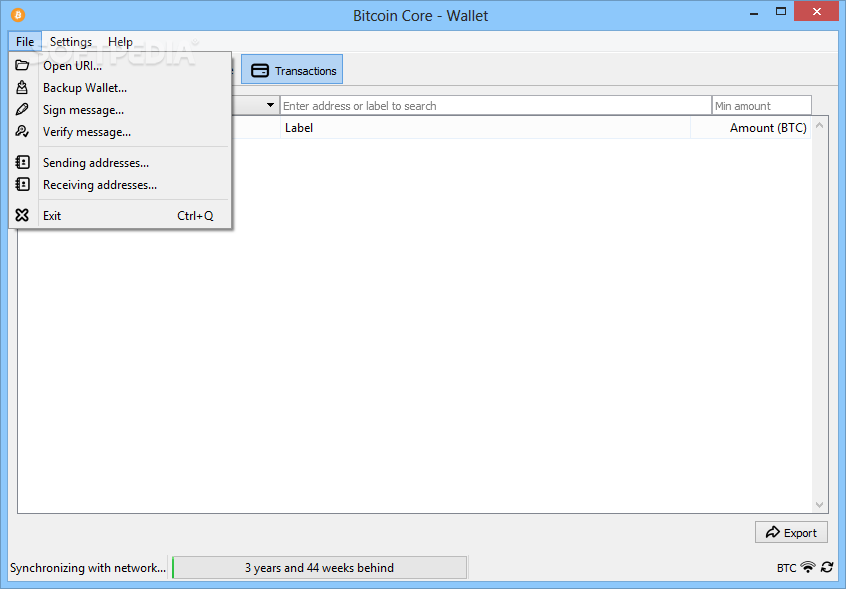Image resolution: width=846 pixels, height=589 pixels.
Task: Click Synchronizing with network... status text
Action: tap(87, 567)
